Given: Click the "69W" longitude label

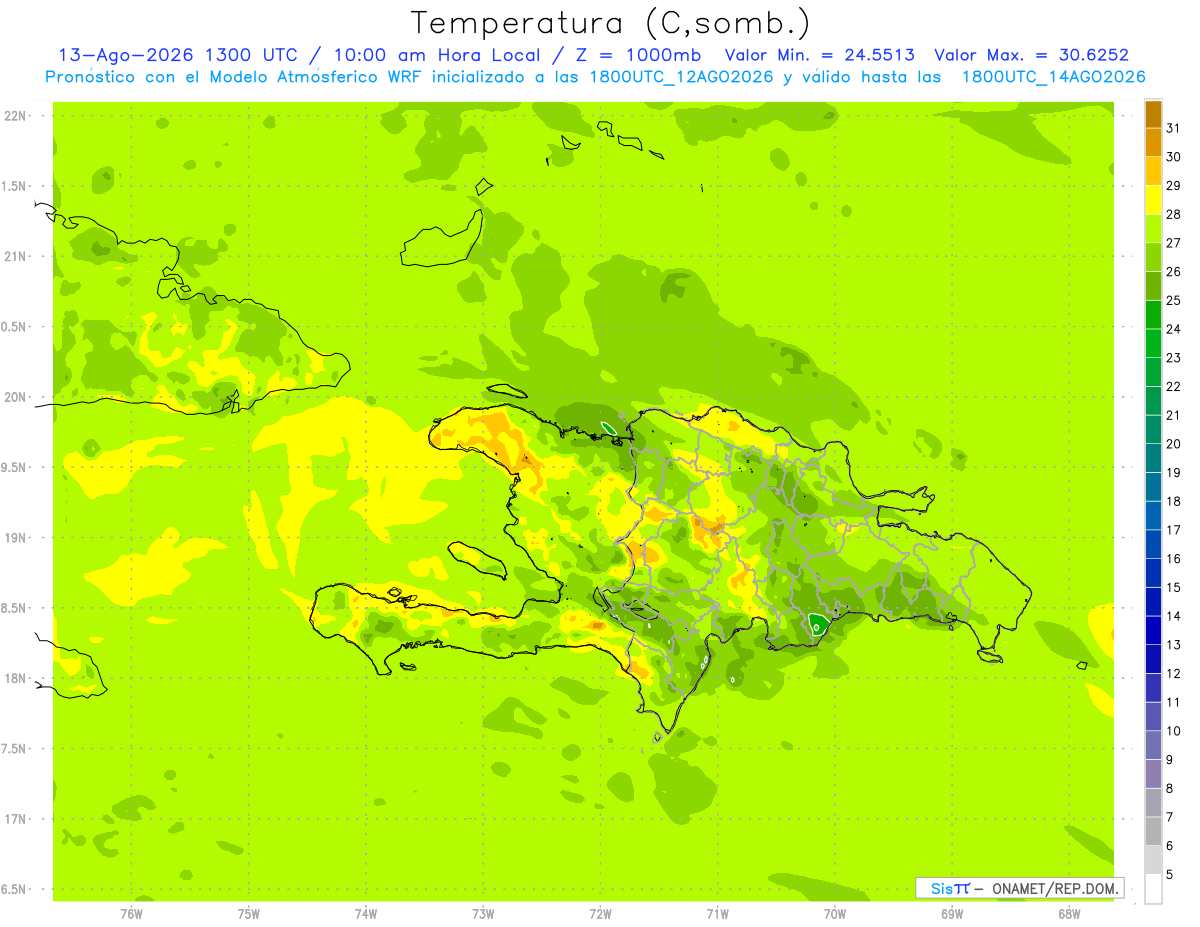Looking at the screenshot, I should point(952,914).
